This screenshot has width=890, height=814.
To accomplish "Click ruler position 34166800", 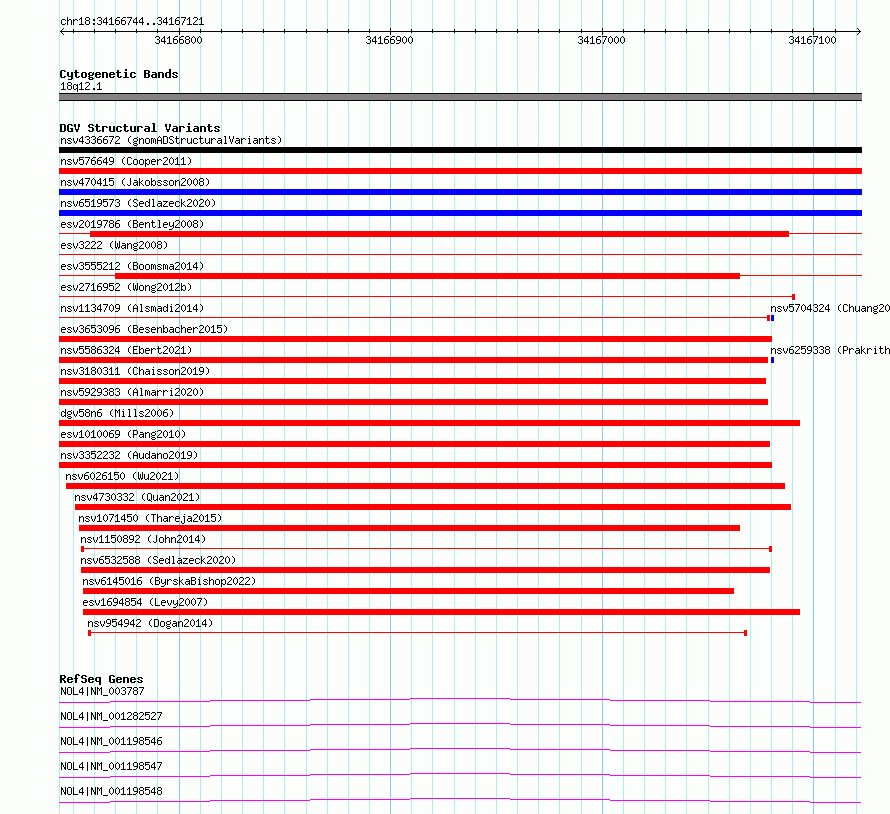I will (178, 40).
